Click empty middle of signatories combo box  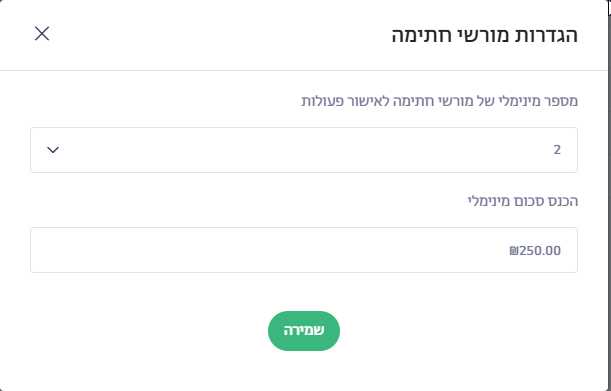coord(304,150)
